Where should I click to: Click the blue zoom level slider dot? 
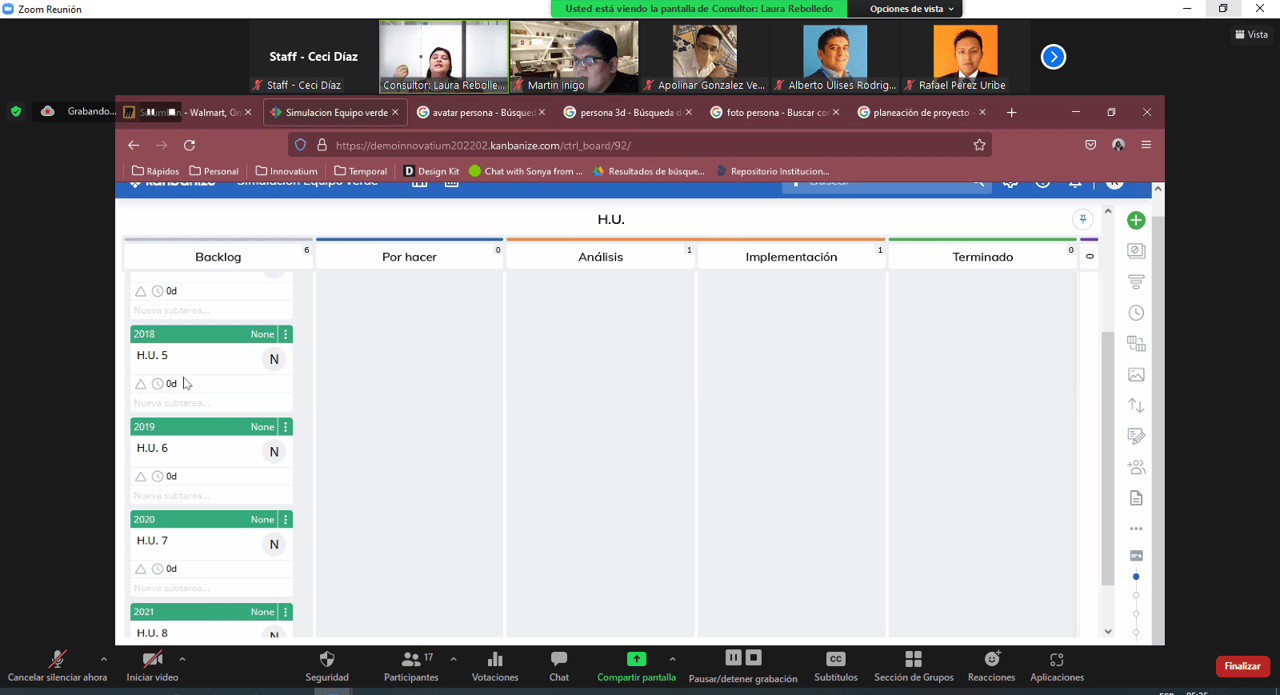click(x=1136, y=577)
